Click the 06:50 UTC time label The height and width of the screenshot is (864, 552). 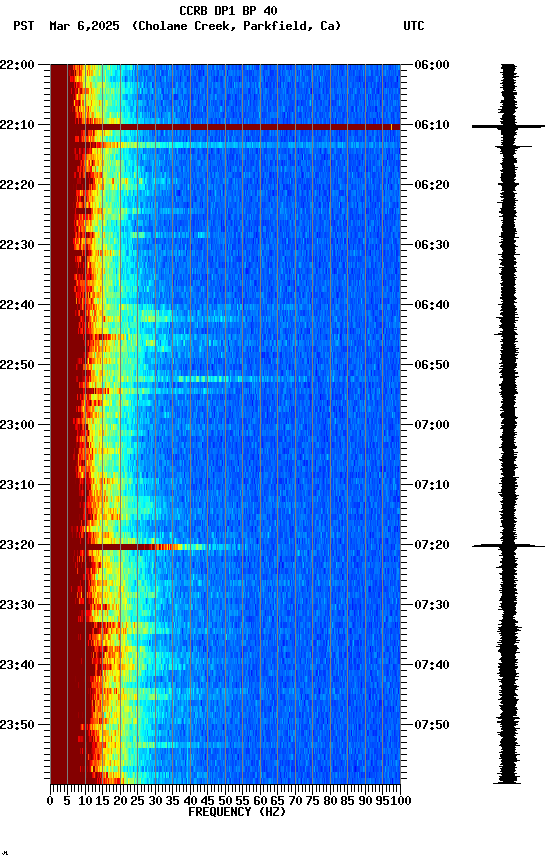pyautogui.click(x=432, y=365)
